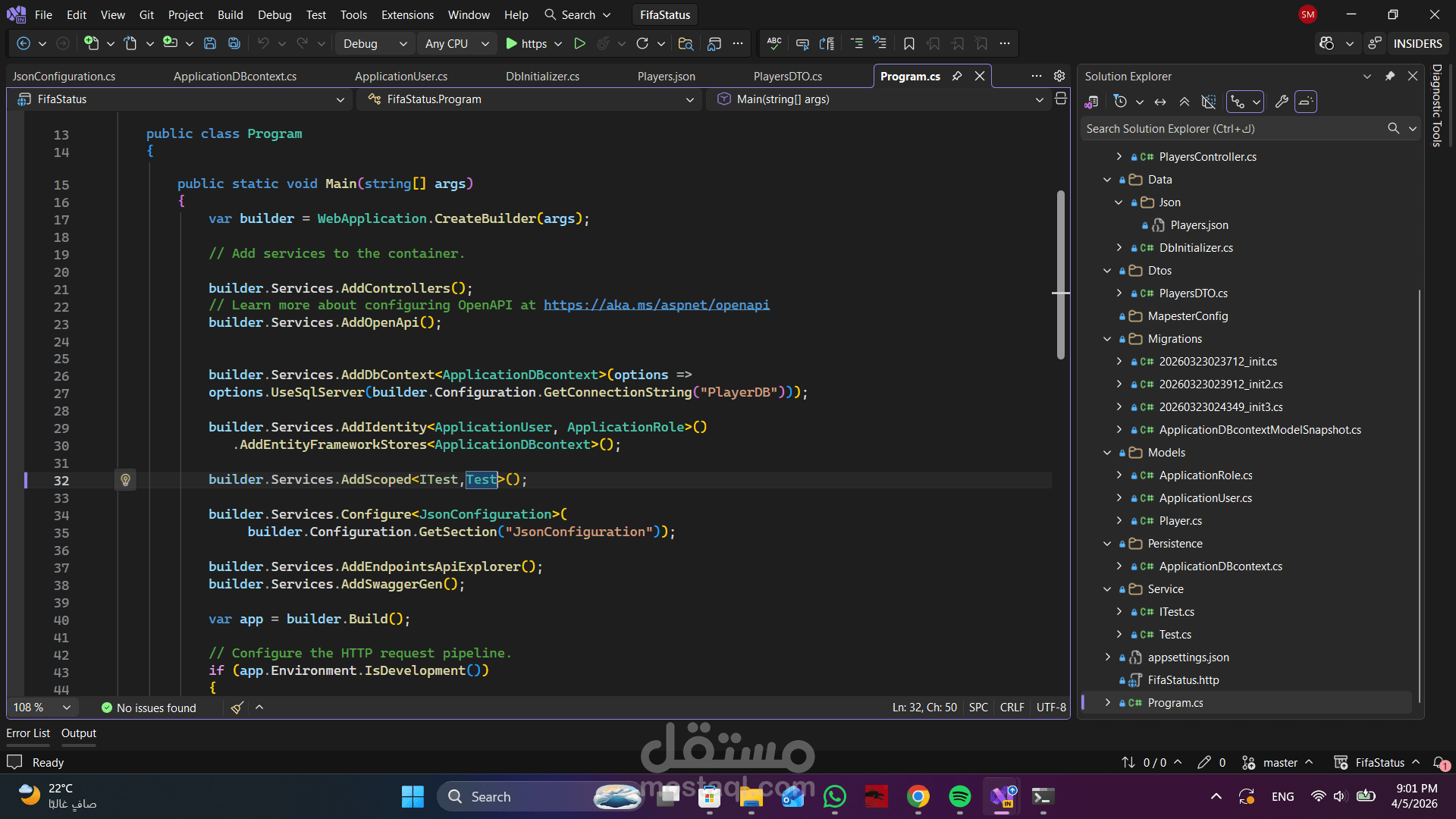Viewport: 1456px width, 819px height.
Task: Toggle Preview Selected Items button
Action: [x=1305, y=102]
